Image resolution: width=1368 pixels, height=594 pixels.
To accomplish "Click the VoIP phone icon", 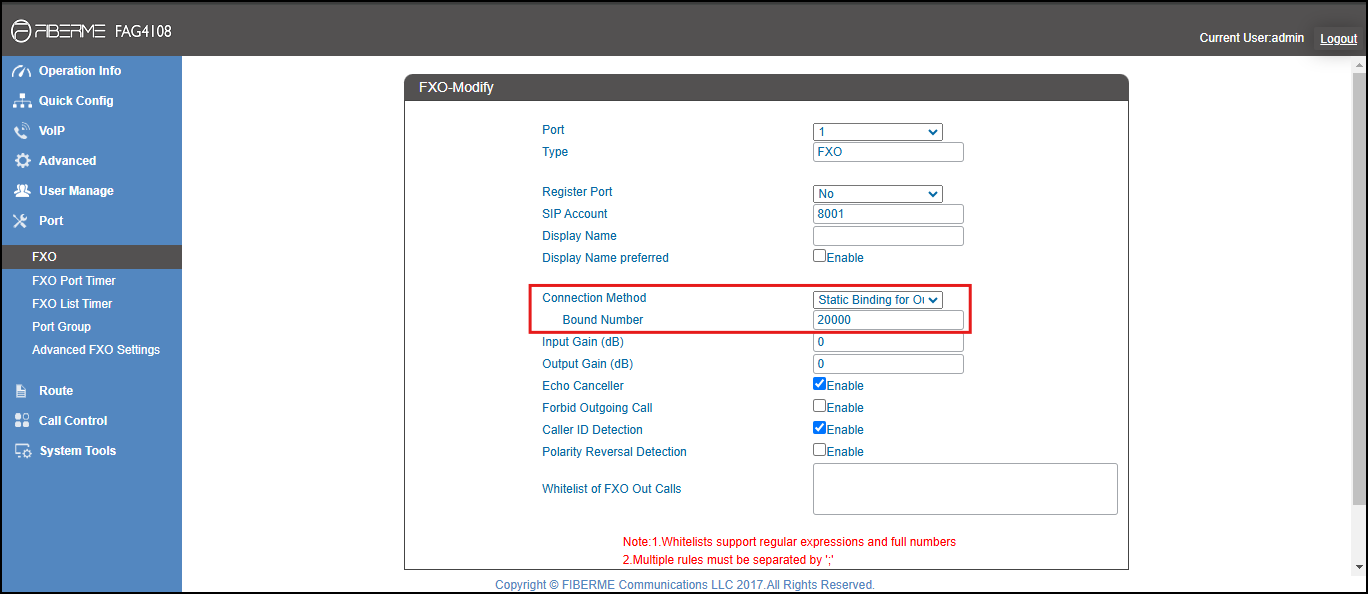I will click(22, 131).
